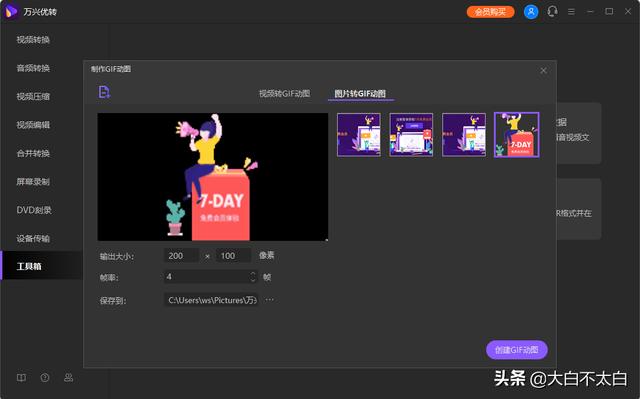This screenshot has width=640, height=399.
Task: Adjust the frame rate stepper arrows
Action: [253, 277]
